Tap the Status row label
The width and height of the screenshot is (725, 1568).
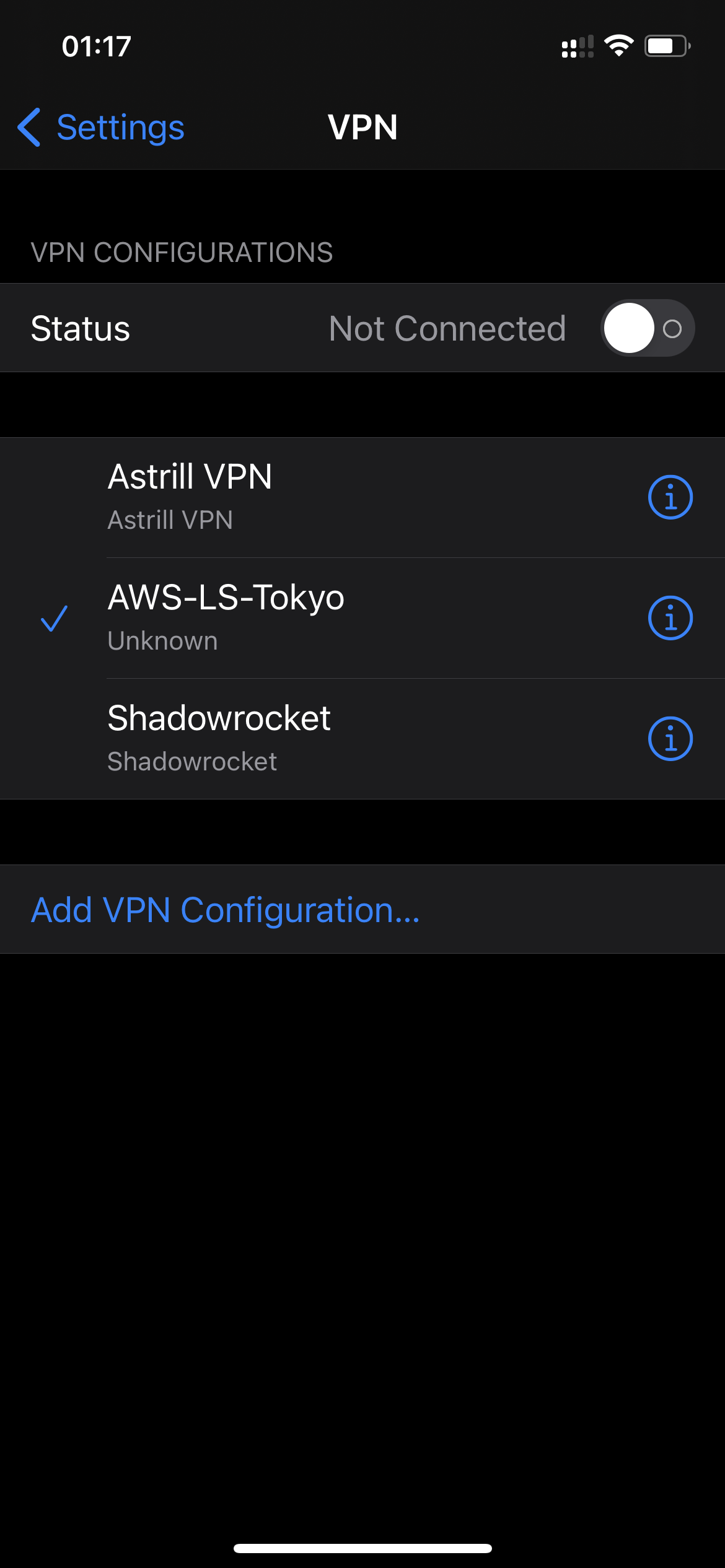[x=81, y=328]
